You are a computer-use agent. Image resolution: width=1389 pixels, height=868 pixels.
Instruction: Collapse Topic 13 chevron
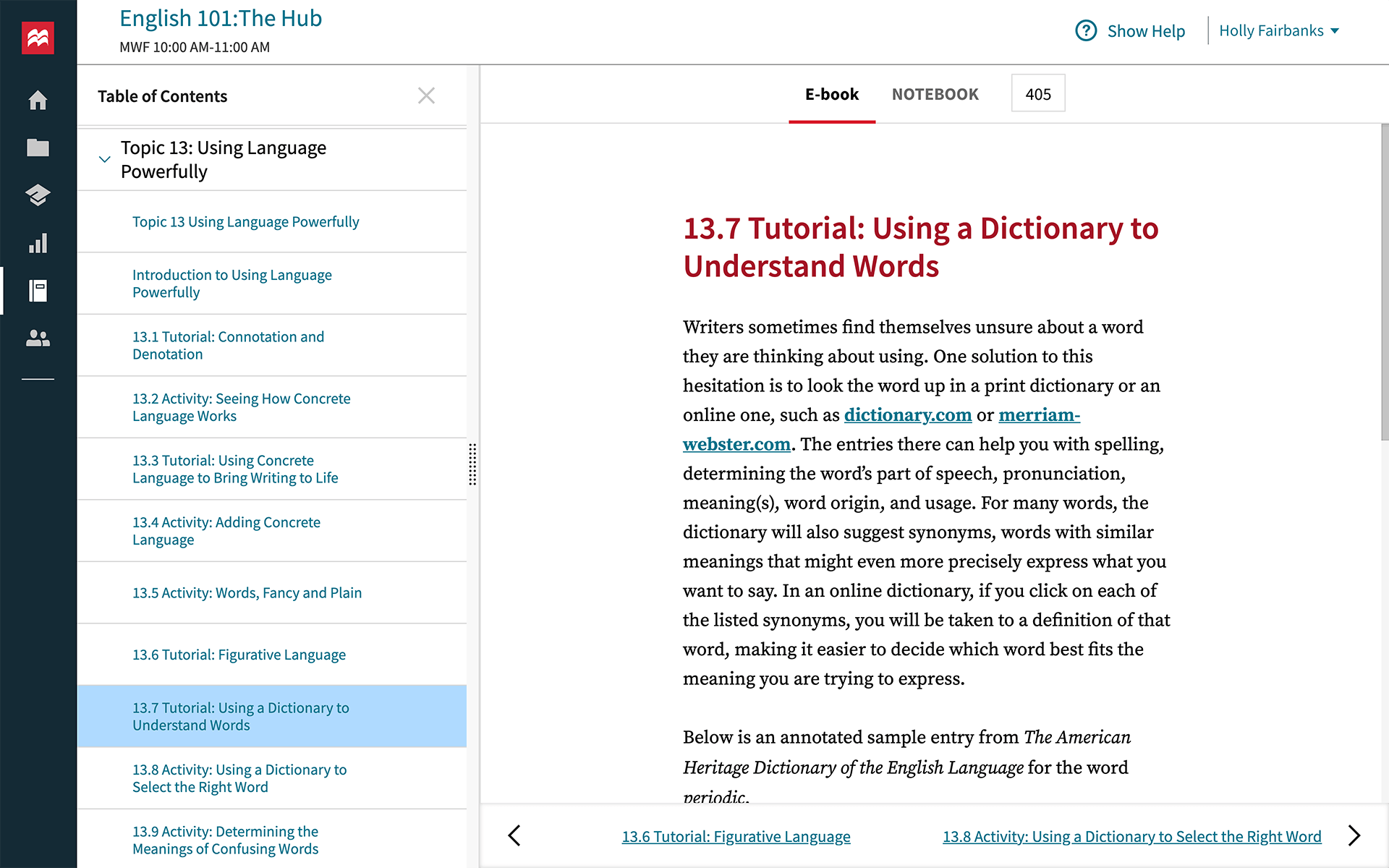click(x=104, y=159)
